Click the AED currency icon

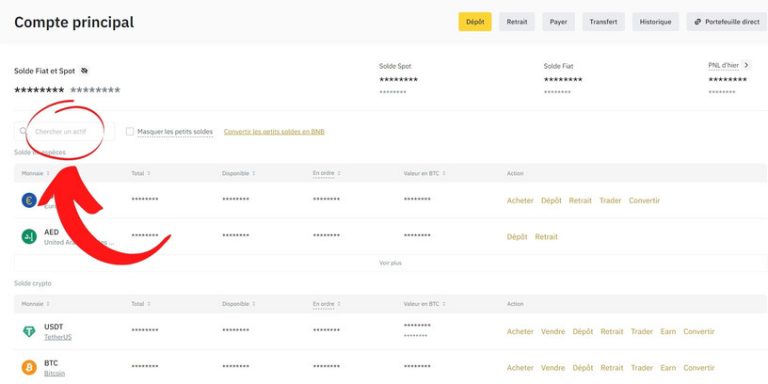click(29, 237)
